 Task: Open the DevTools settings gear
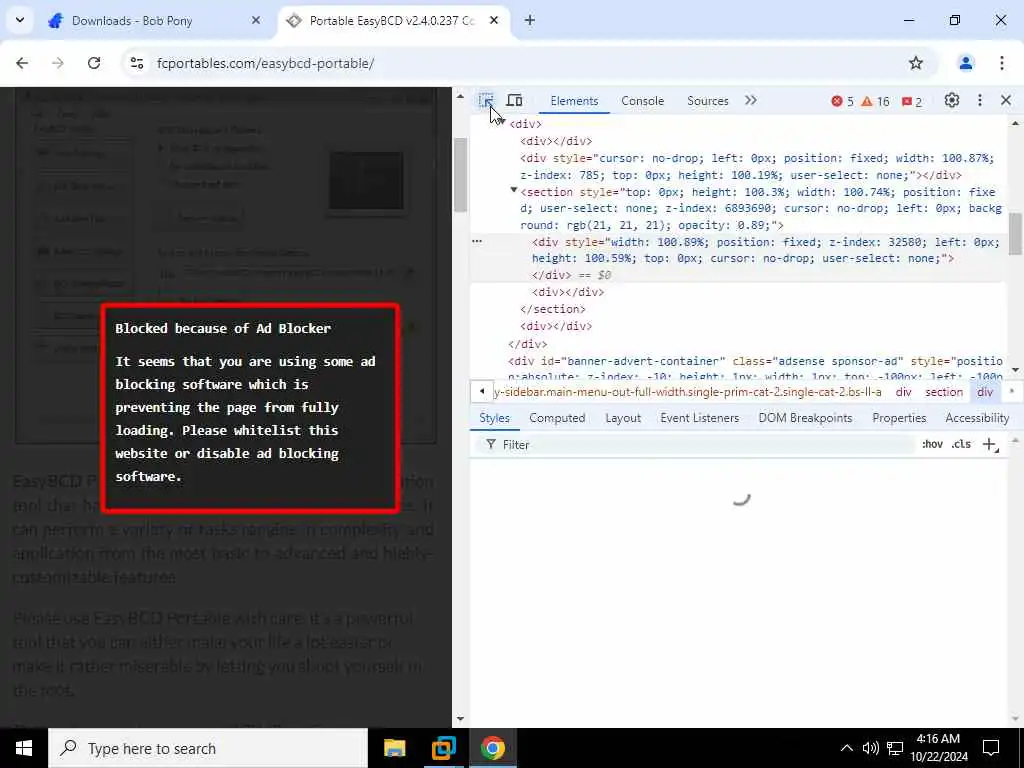click(x=952, y=101)
